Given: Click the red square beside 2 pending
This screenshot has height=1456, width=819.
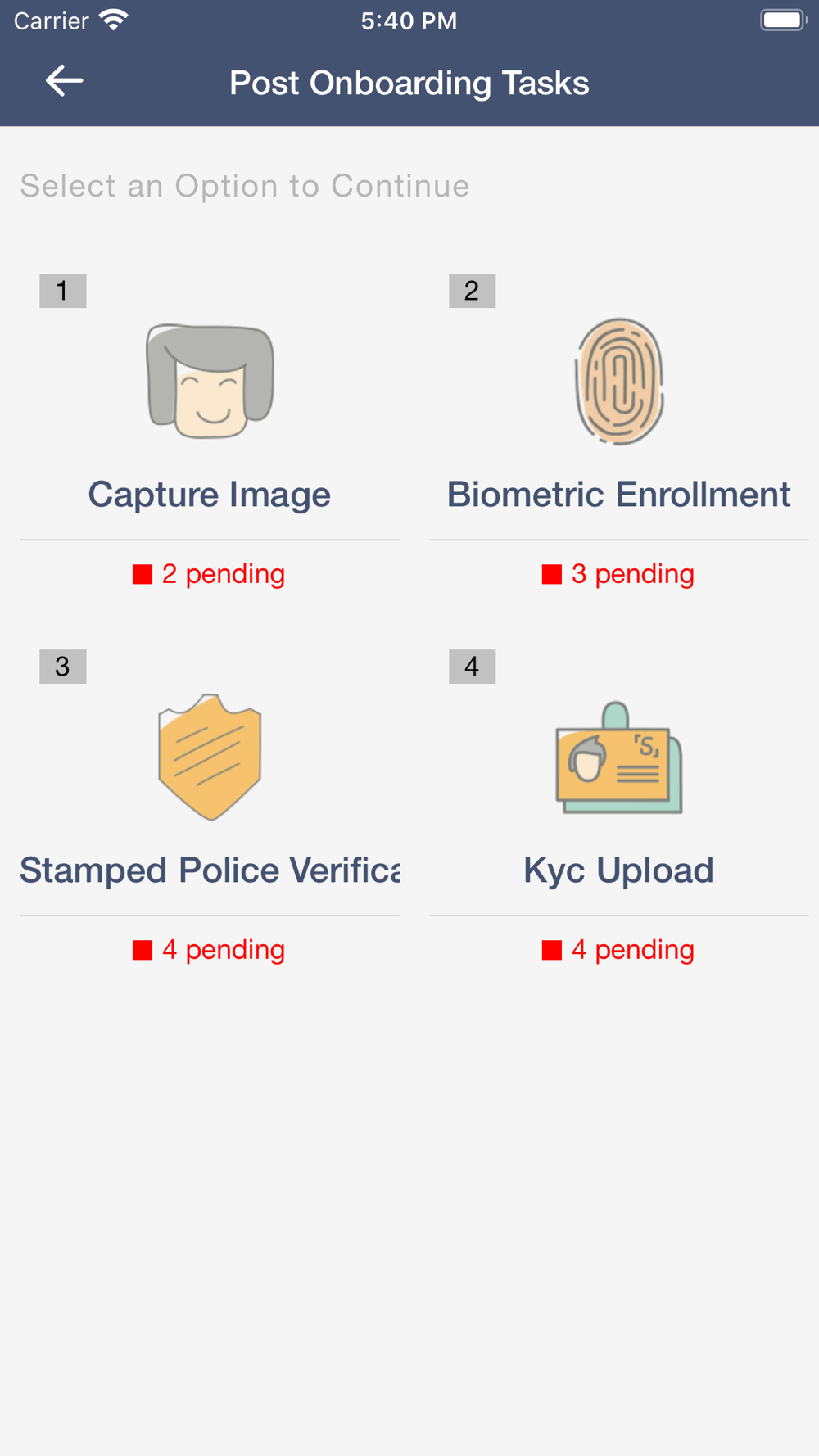Looking at the screenshot, I should tap(143, 574).
